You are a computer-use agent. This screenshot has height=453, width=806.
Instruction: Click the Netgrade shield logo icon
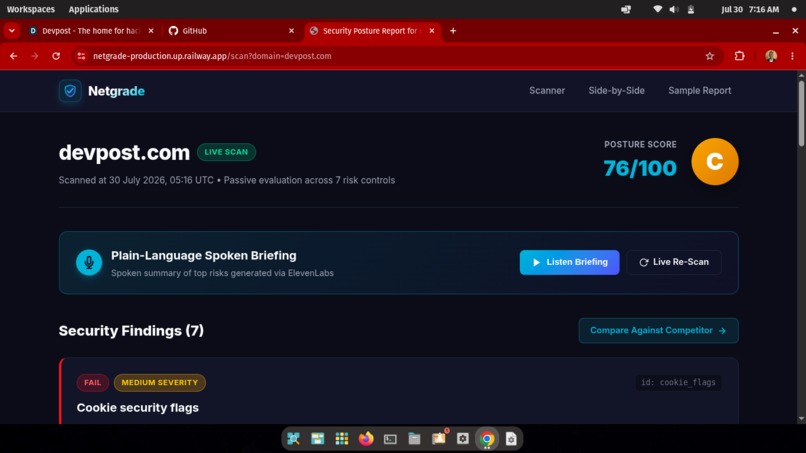pyautogui.click(x=70, y=91)
